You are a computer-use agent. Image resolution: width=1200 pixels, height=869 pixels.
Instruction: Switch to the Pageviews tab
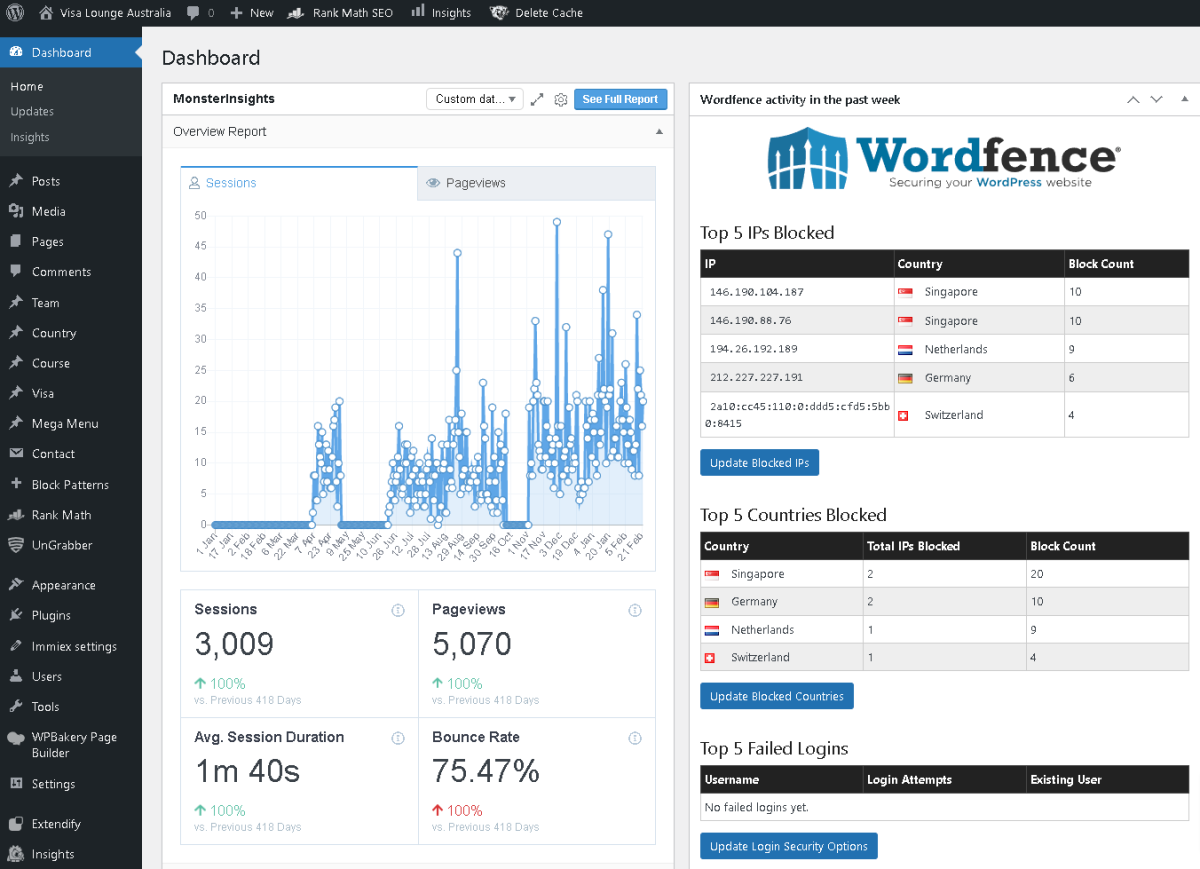536,183
